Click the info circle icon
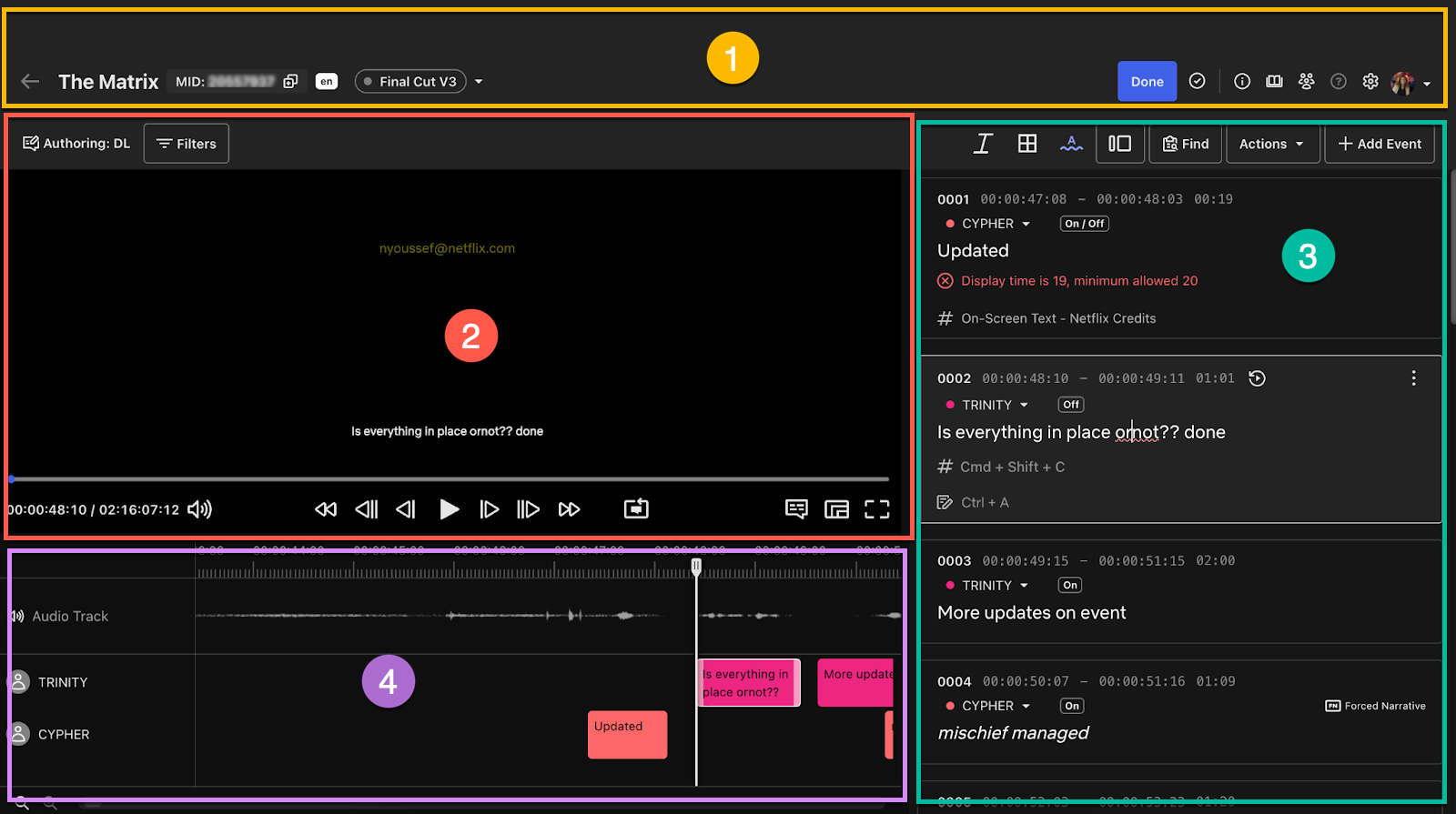Viewport: 1456px width, 814px height. (x=1242, y=82)
